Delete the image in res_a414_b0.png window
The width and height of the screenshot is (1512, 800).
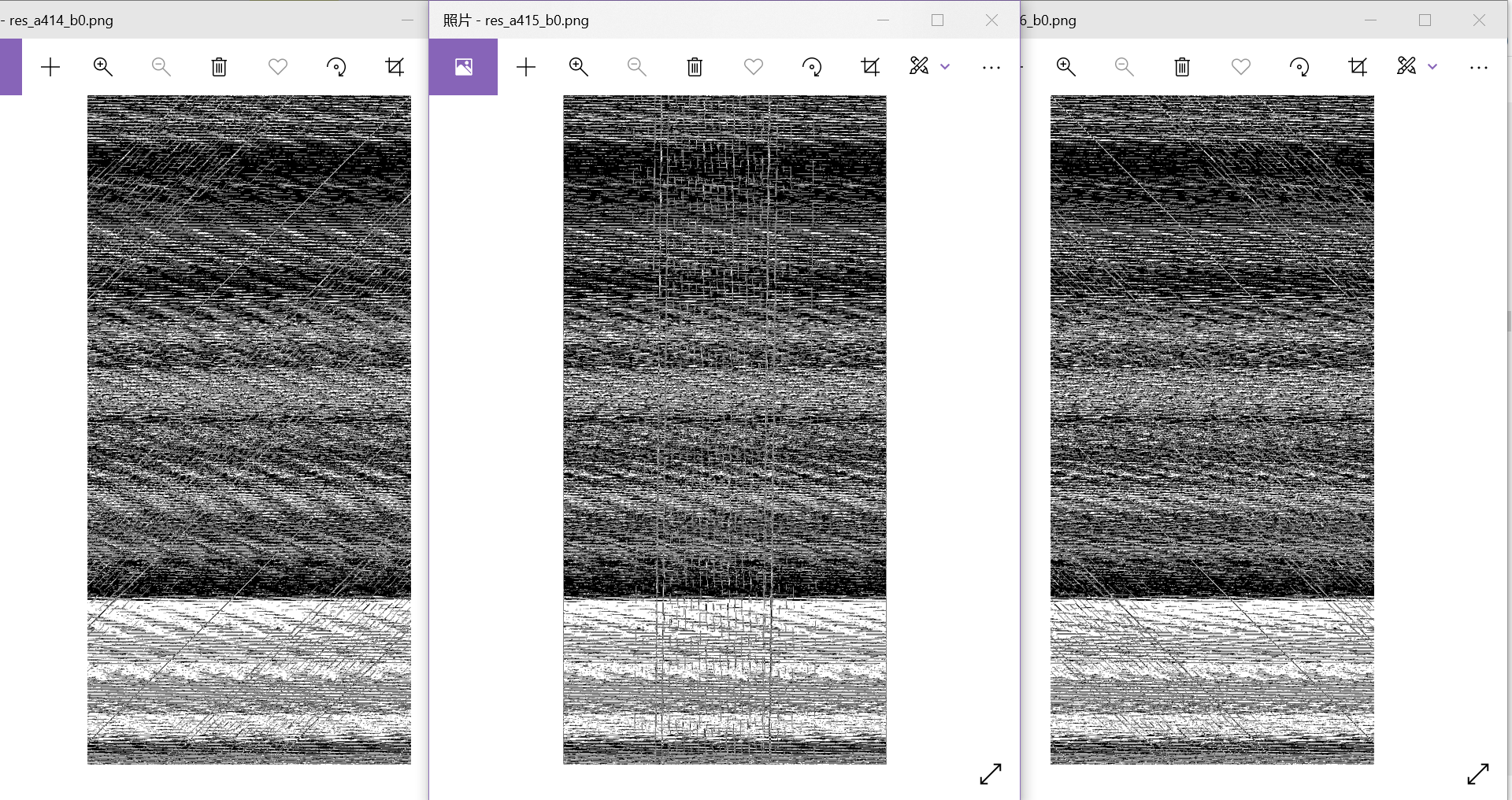click(220, 67)
